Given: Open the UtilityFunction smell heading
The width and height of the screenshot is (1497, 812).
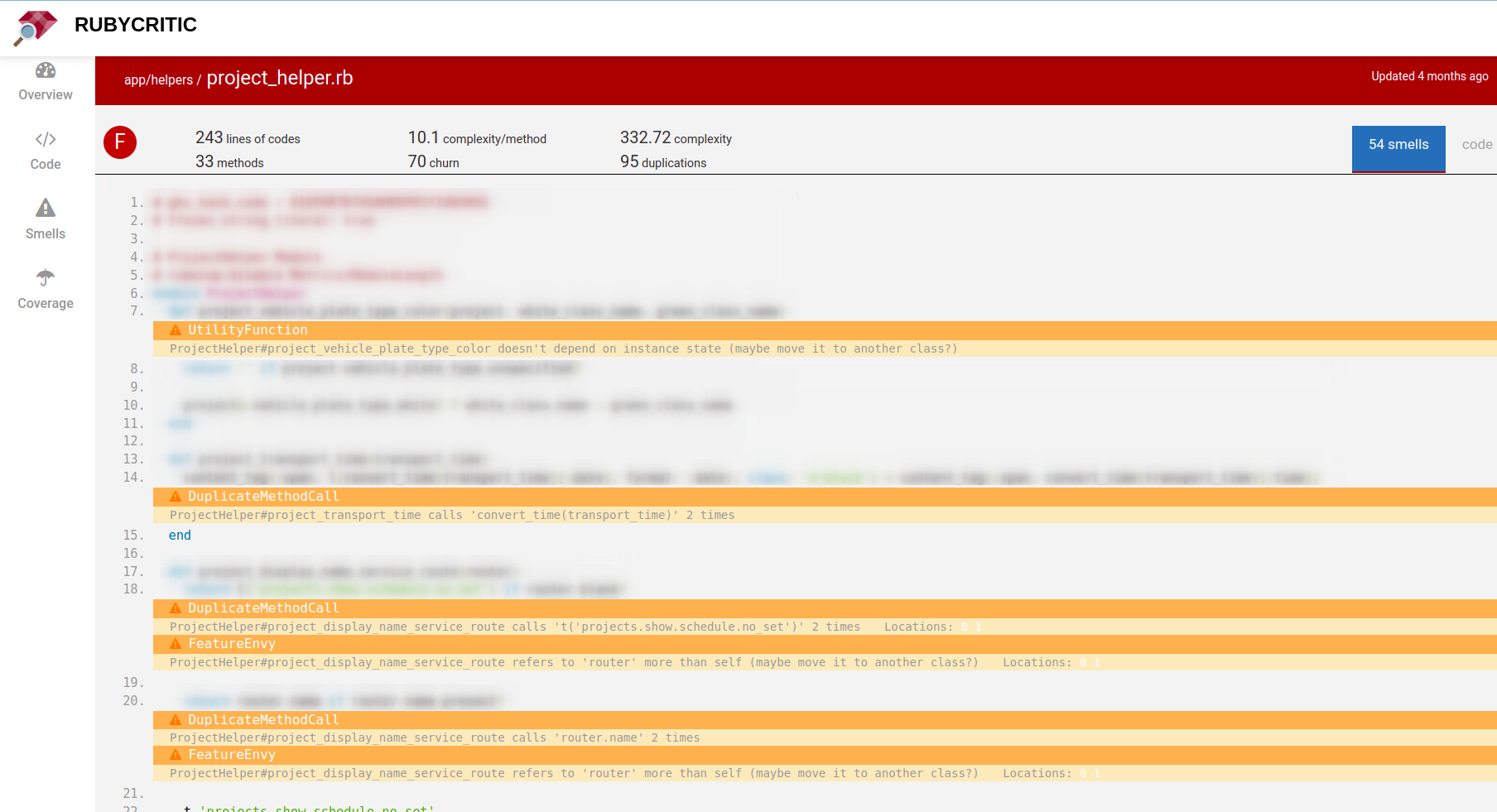Looking at the screenshot, I should click(x=248, y=330).
